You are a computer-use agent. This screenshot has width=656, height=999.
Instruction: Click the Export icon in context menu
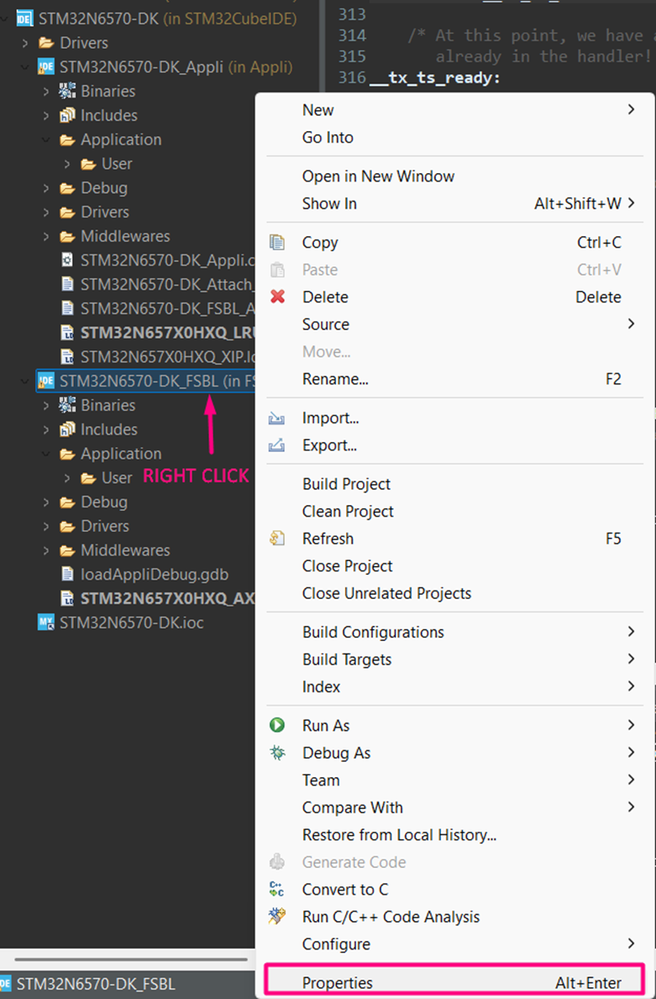pos(278,445)
